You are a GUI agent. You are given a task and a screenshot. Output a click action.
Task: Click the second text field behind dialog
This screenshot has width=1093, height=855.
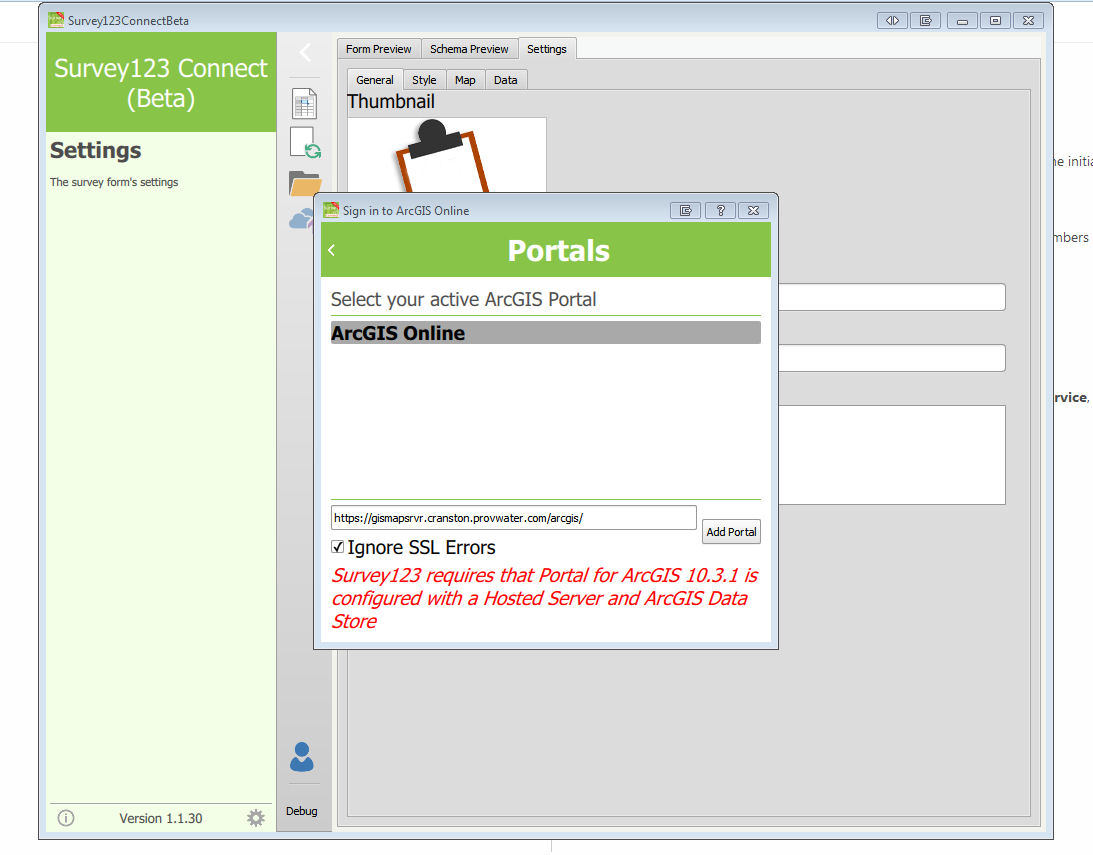pyautogui.click(x=892, y=357)
